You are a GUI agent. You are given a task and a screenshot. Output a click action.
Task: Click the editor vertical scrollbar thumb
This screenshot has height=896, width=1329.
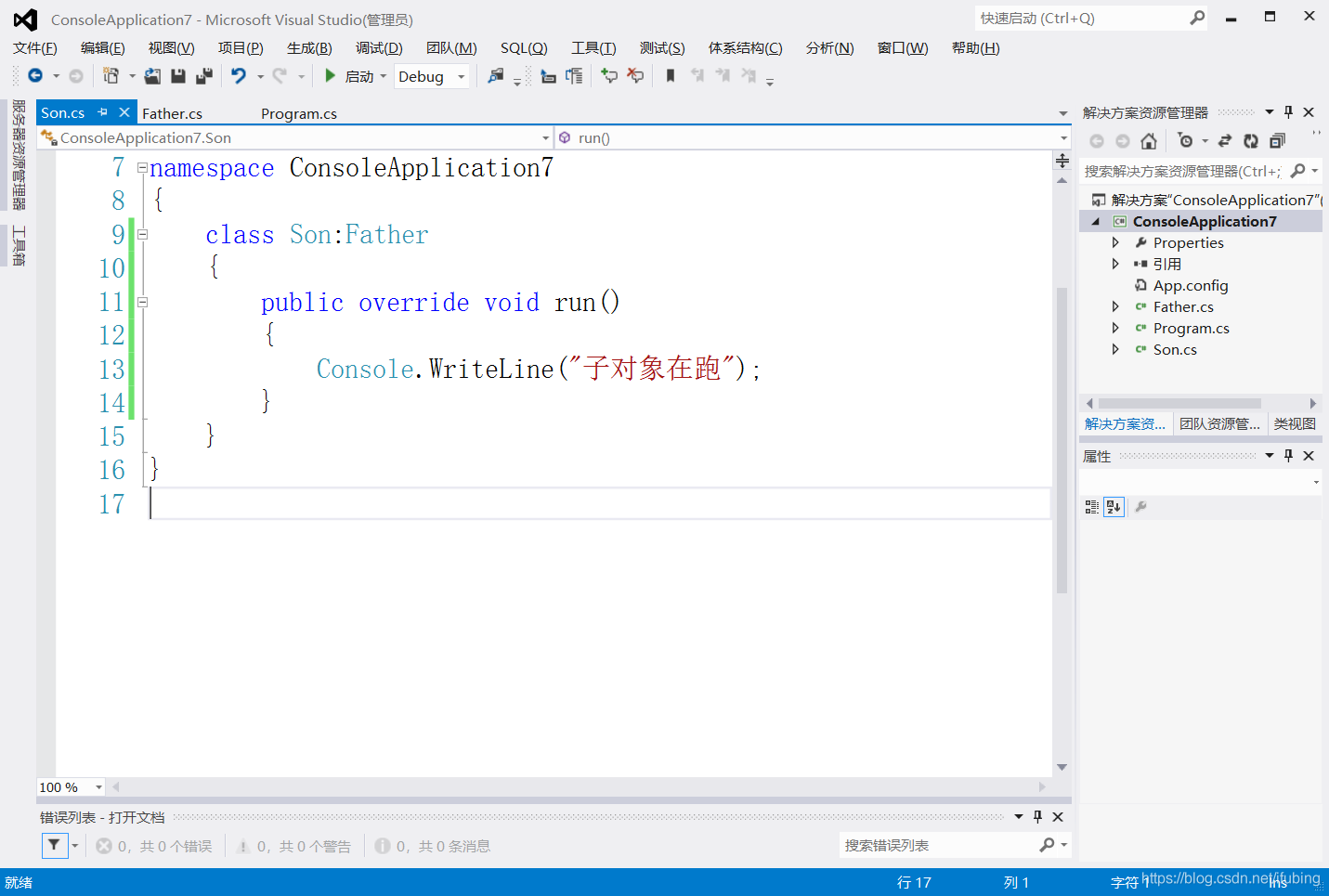coord(1062,441)
